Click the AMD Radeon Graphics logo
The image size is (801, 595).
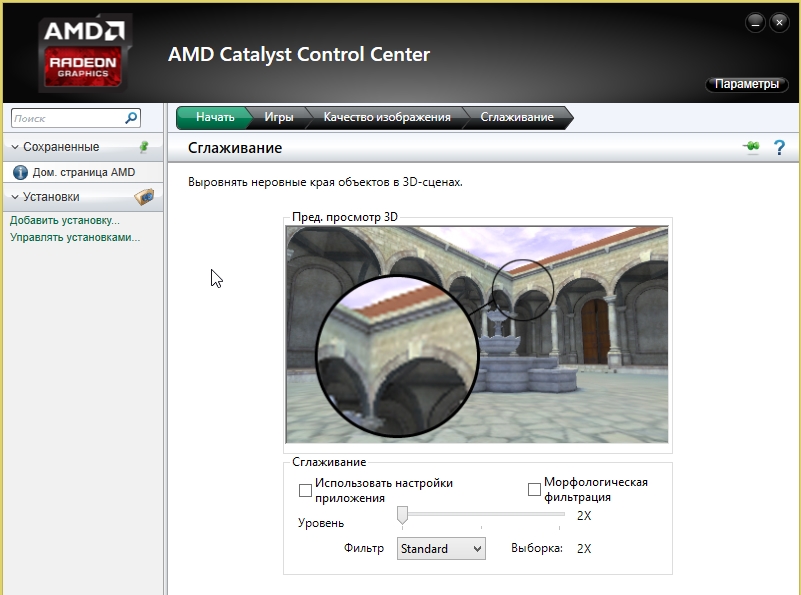coord(83,53)
